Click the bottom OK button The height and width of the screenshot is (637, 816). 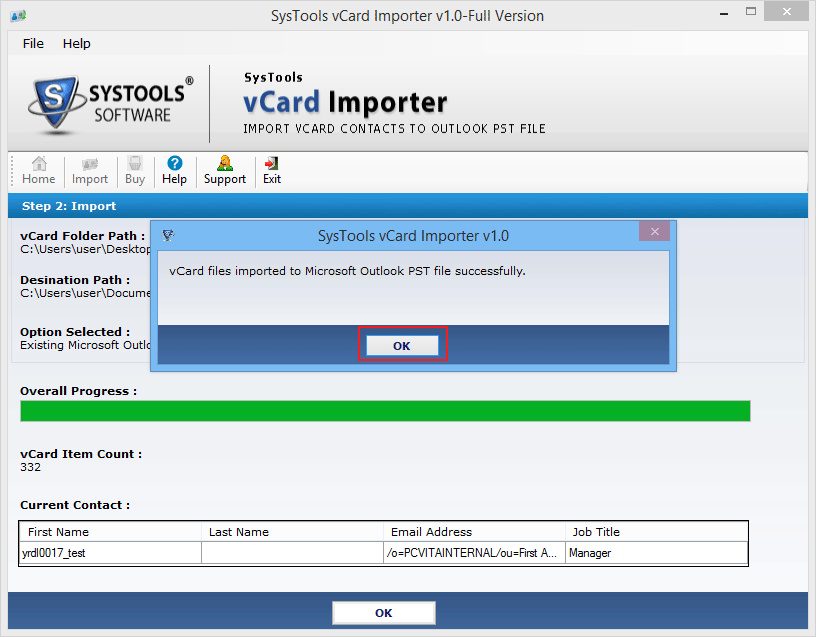point(384,613)
